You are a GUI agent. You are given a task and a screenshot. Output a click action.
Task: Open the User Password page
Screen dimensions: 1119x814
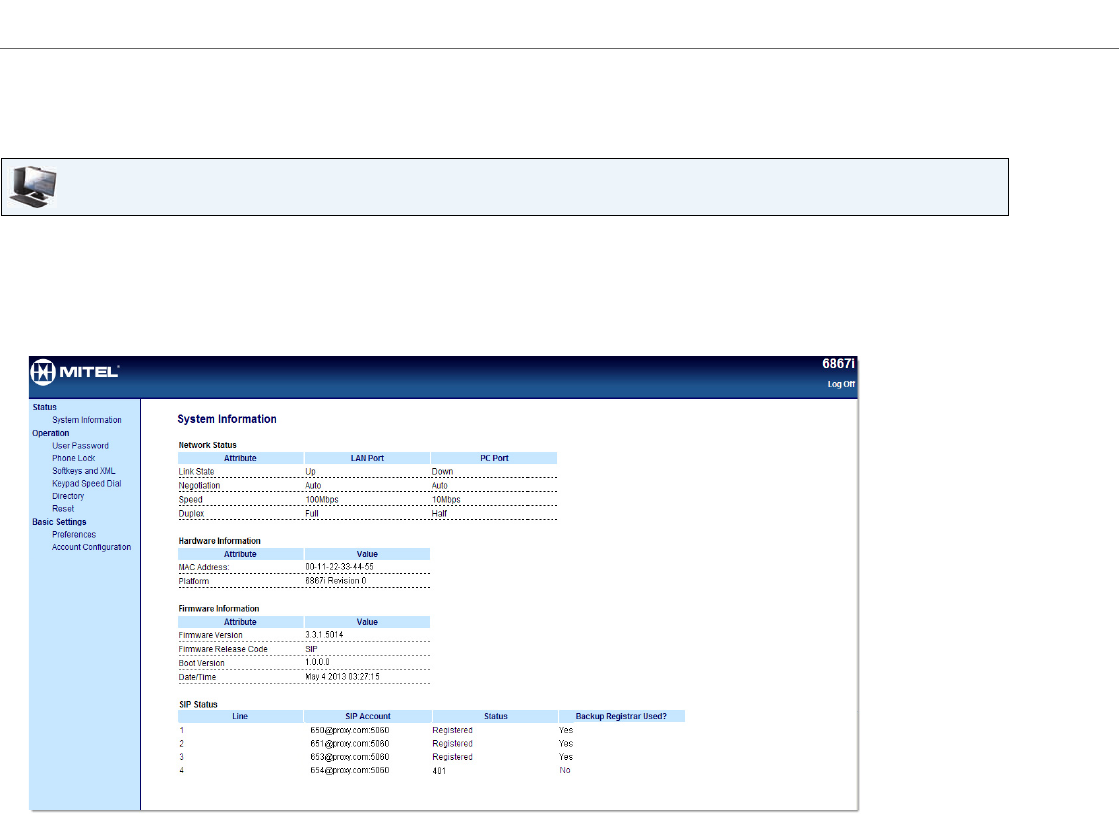click(x=80, y=446)
